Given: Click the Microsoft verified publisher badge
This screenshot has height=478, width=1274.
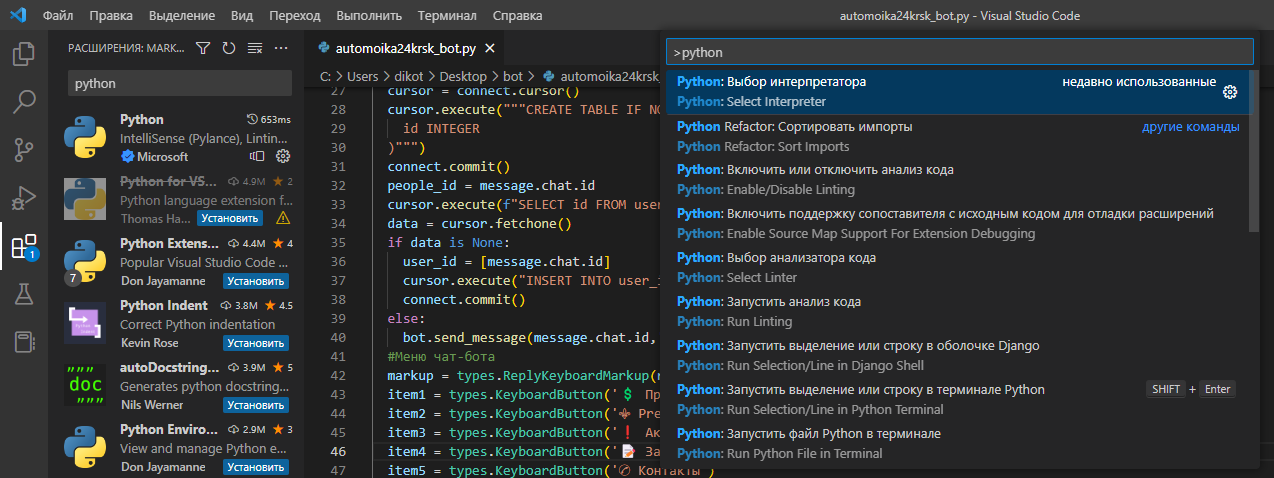Looking at the screenshot, I should point(127,157).
